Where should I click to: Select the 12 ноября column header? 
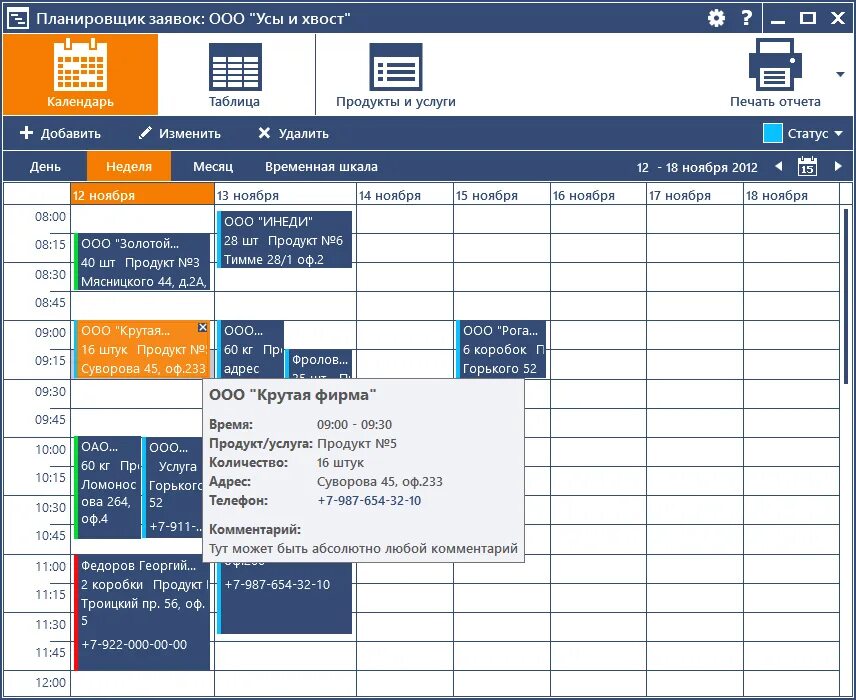tap(142, 195)
